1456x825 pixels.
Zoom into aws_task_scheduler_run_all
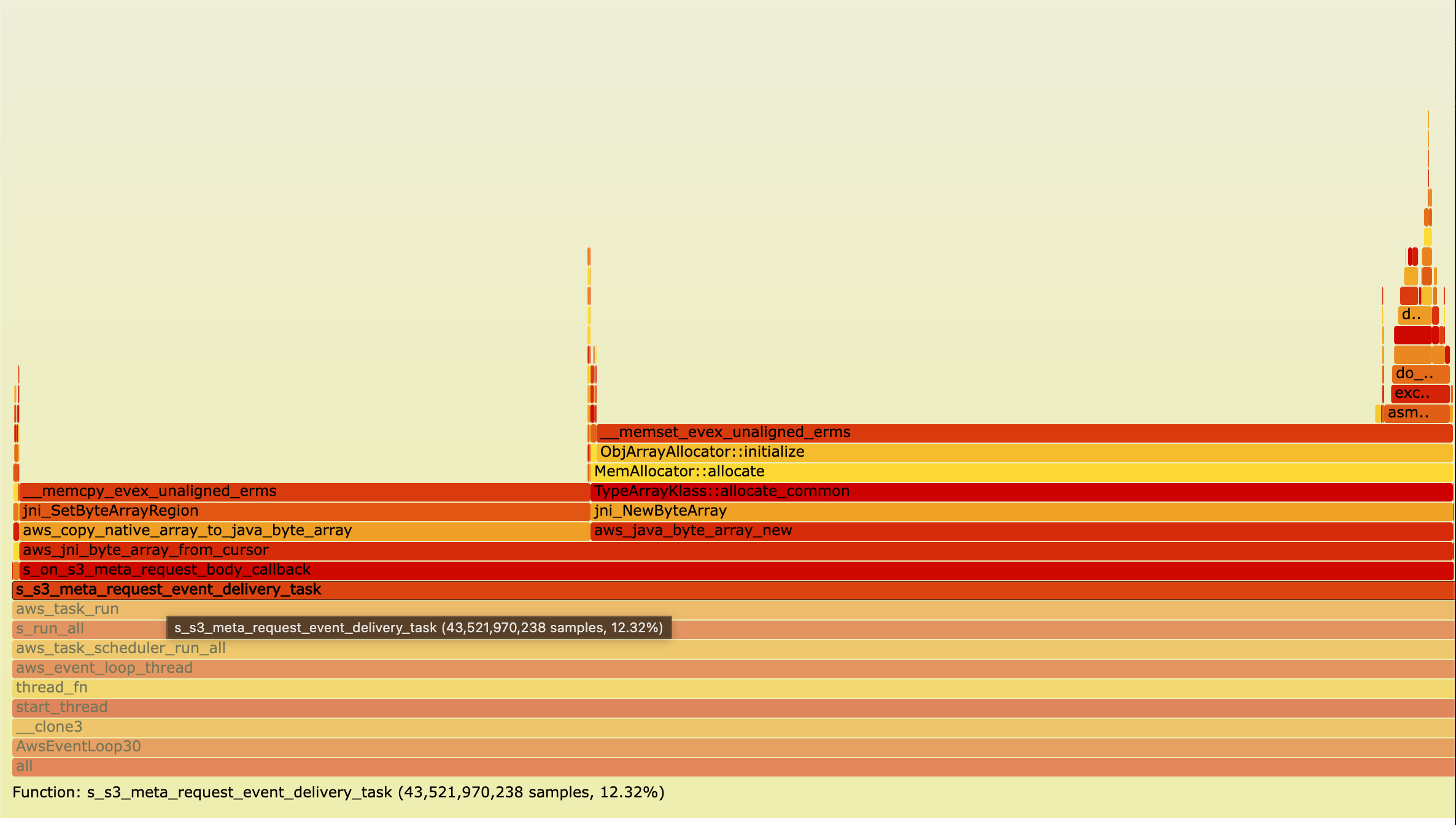coord(120,648)
